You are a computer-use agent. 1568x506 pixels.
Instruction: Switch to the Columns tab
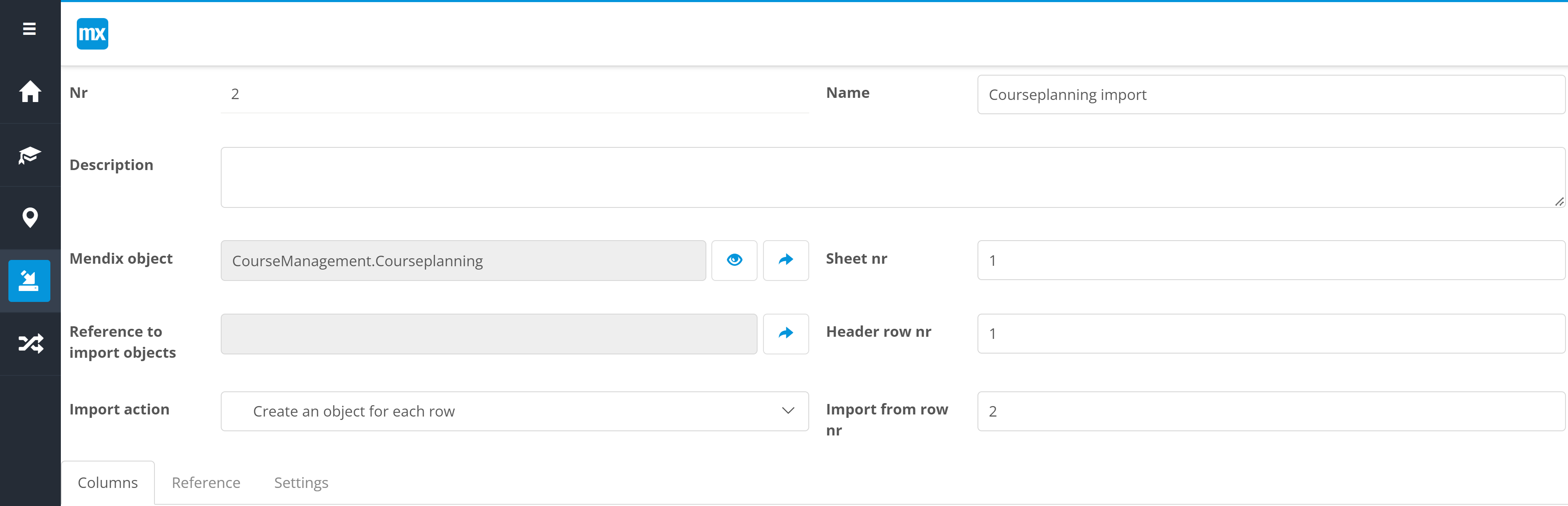coord(108,482)
